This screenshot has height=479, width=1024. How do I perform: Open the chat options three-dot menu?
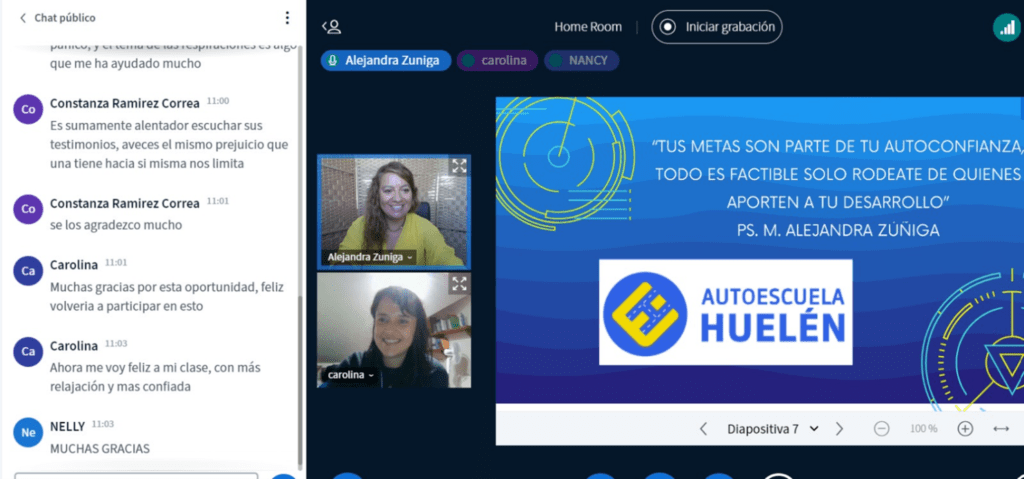pyautogui.click(x=287, y=18)
